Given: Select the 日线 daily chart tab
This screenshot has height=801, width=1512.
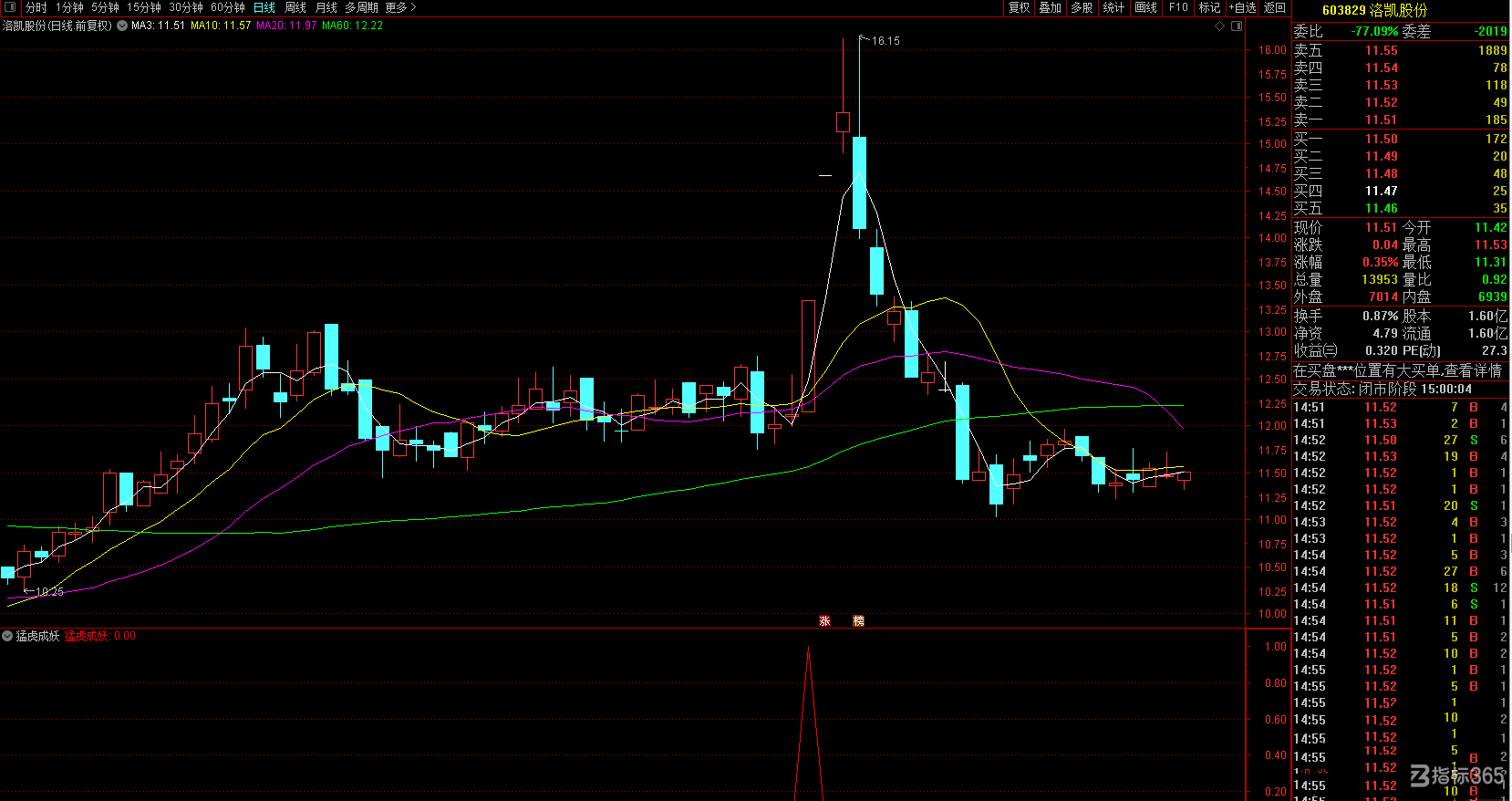Looking at the screenshot, I should 264,7.
